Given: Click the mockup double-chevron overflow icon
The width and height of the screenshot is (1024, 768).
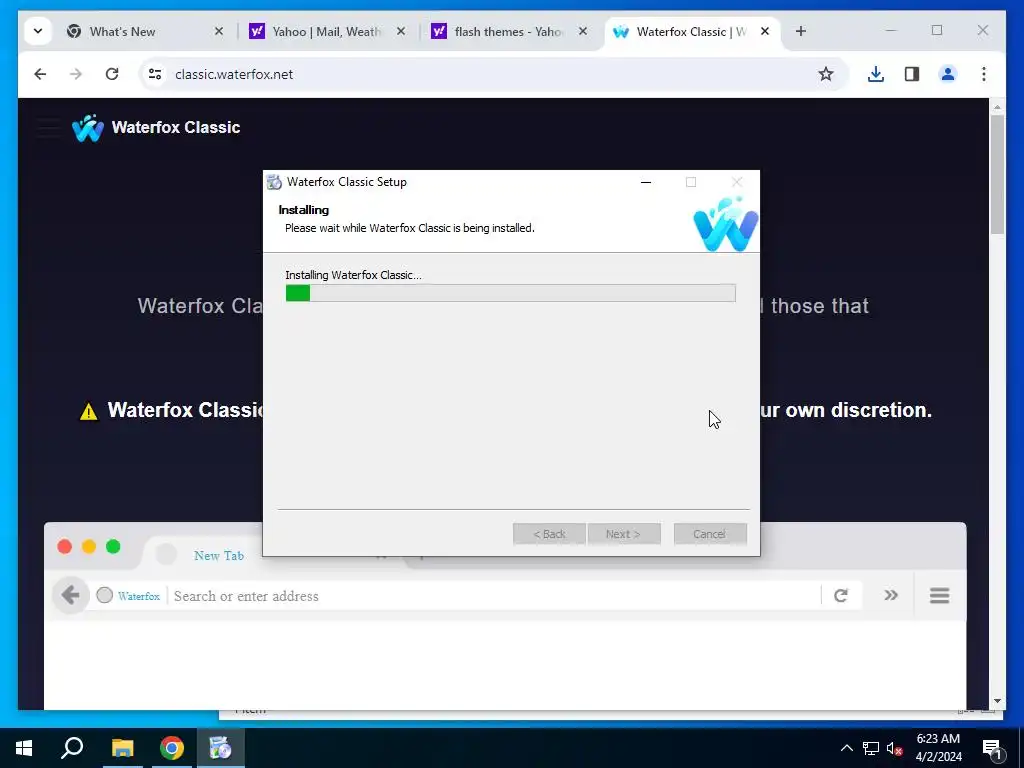Looking at the screenshot, I should (891, 595).
